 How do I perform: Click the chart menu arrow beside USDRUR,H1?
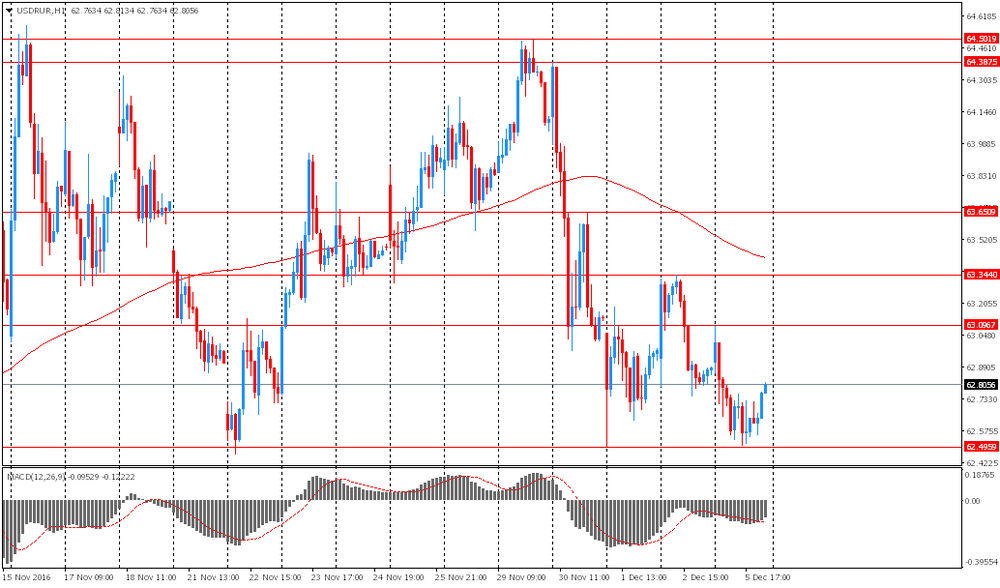tap(8, 11)
